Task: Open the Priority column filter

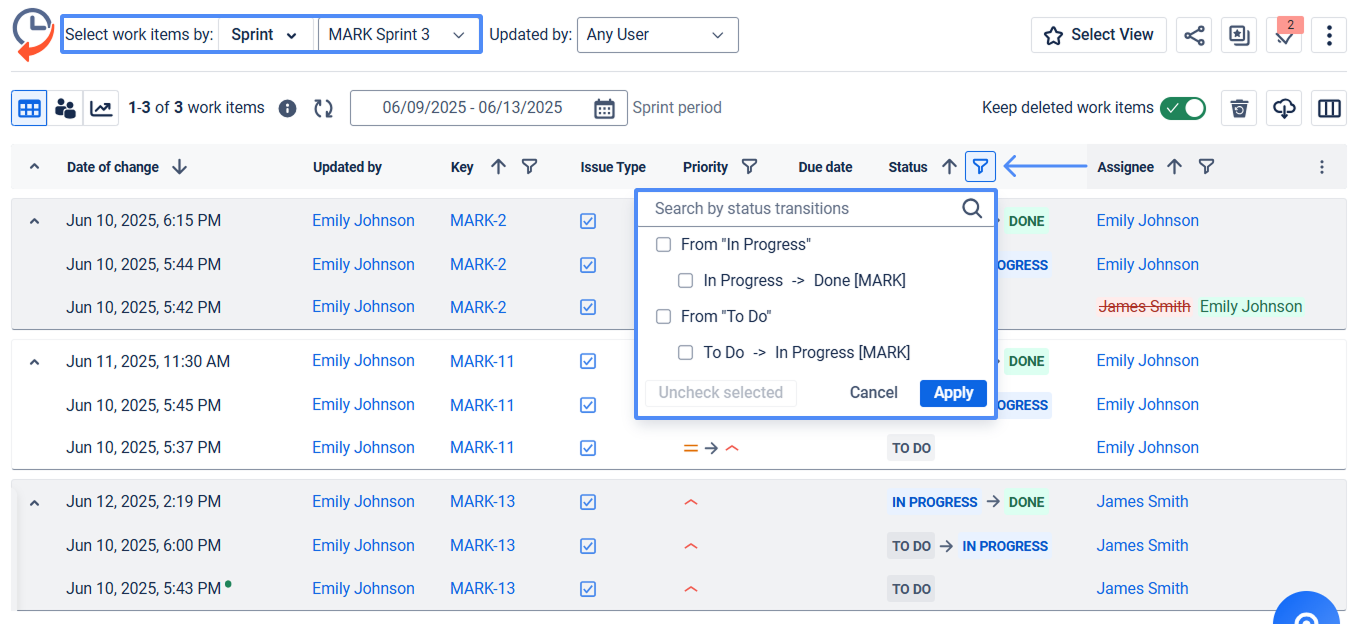Action: point(748,167)
